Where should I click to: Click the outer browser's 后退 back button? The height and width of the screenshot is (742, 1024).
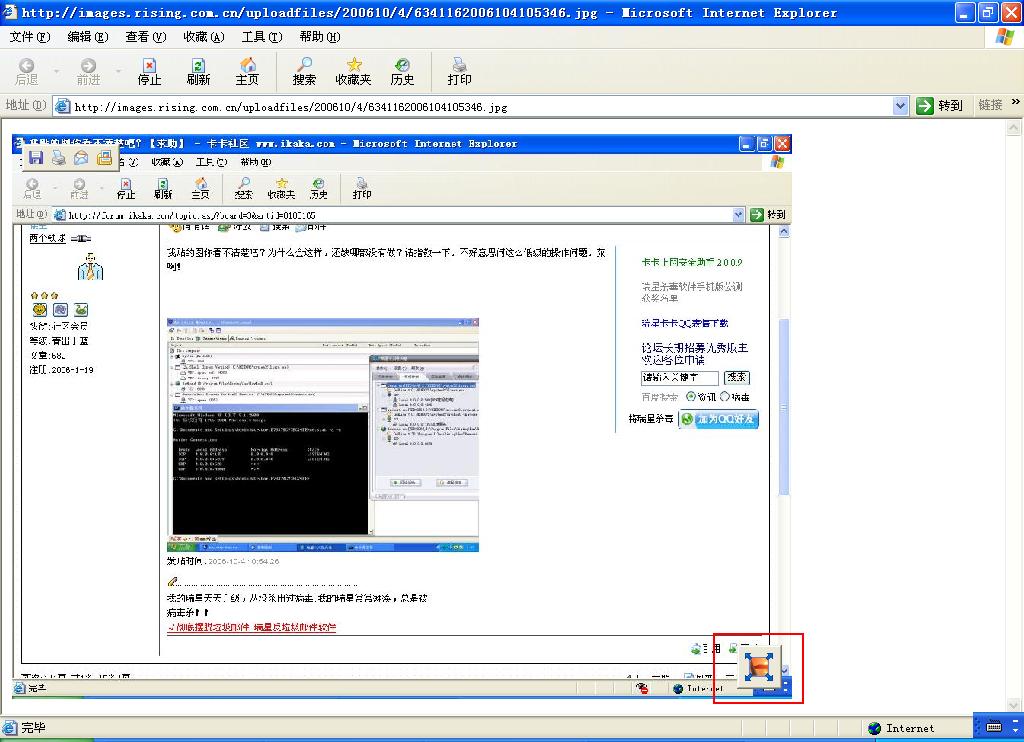(27, 72)
